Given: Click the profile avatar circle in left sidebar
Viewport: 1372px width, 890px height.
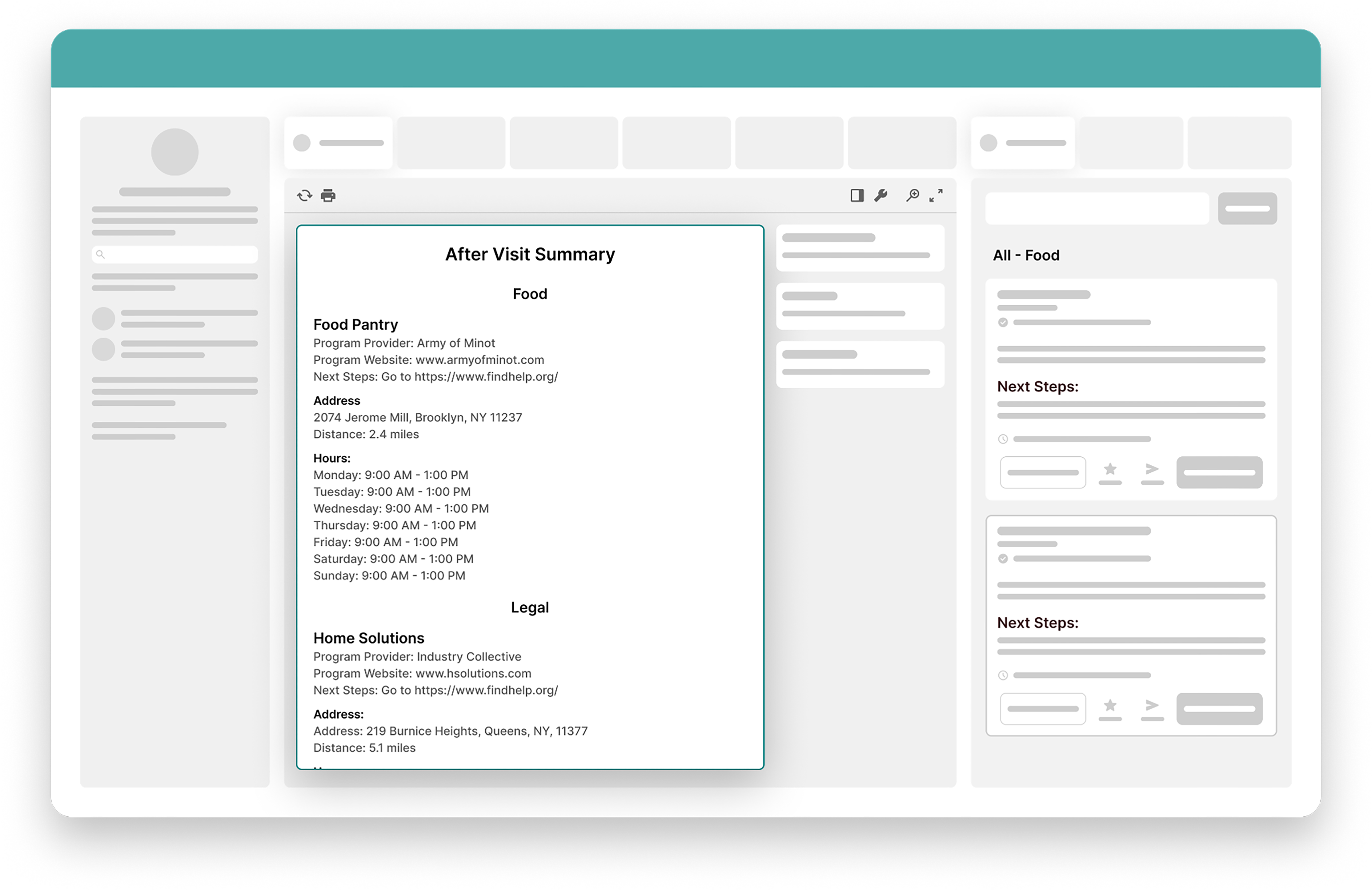Looking at the screenshot, I should coord(175,152).
